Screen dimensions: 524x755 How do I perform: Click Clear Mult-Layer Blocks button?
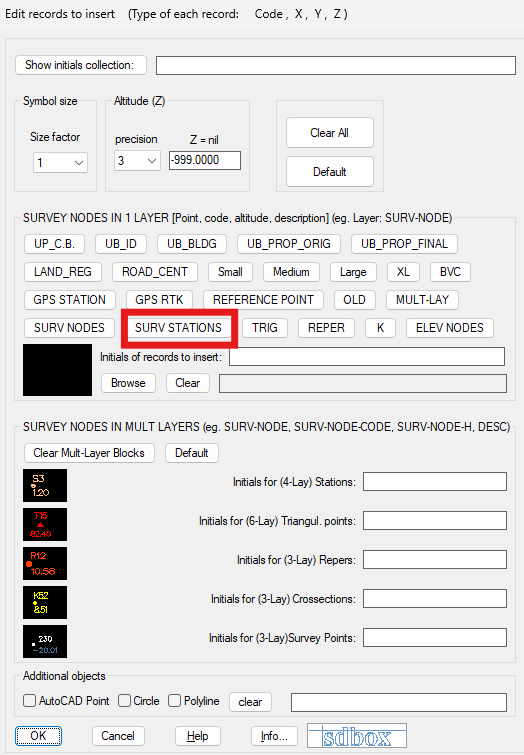coord(89,453)
